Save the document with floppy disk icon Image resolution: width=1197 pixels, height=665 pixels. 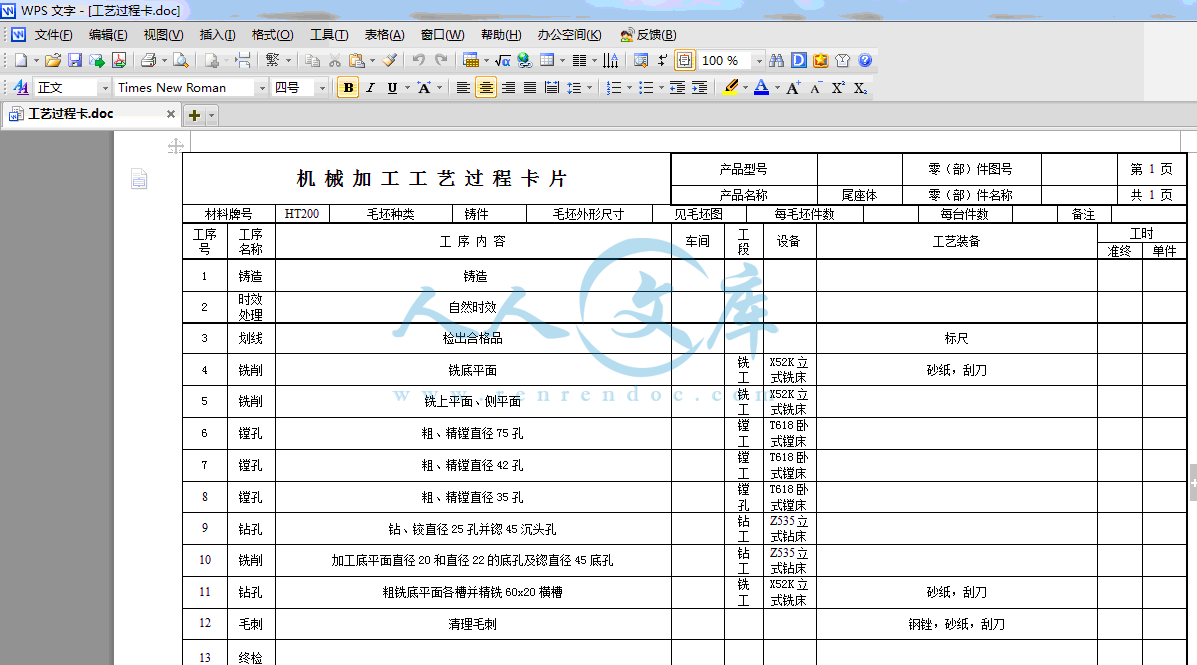tap(75, 60)
